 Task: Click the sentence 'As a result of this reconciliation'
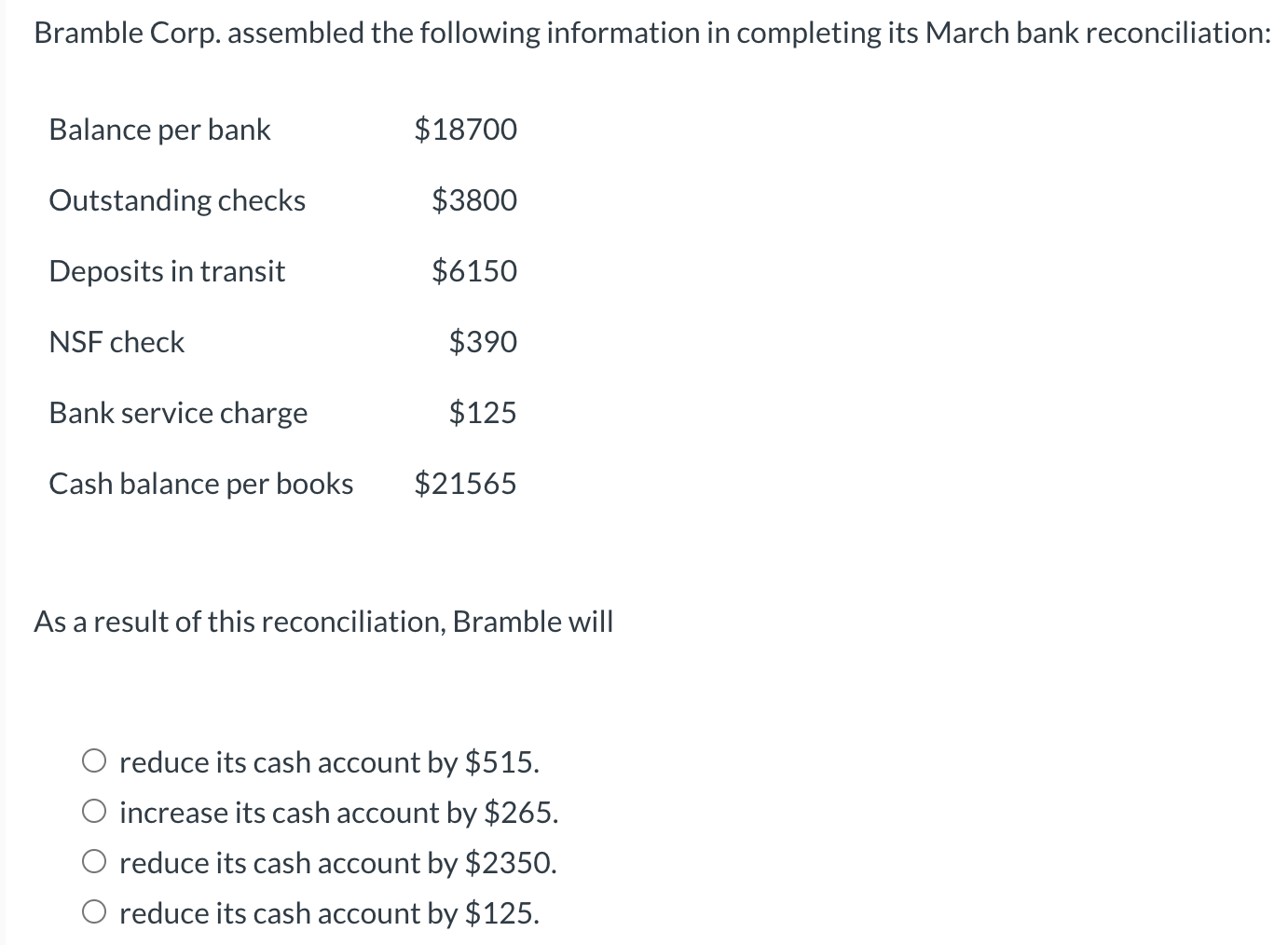pyautogui.click(x=323, y=623)
